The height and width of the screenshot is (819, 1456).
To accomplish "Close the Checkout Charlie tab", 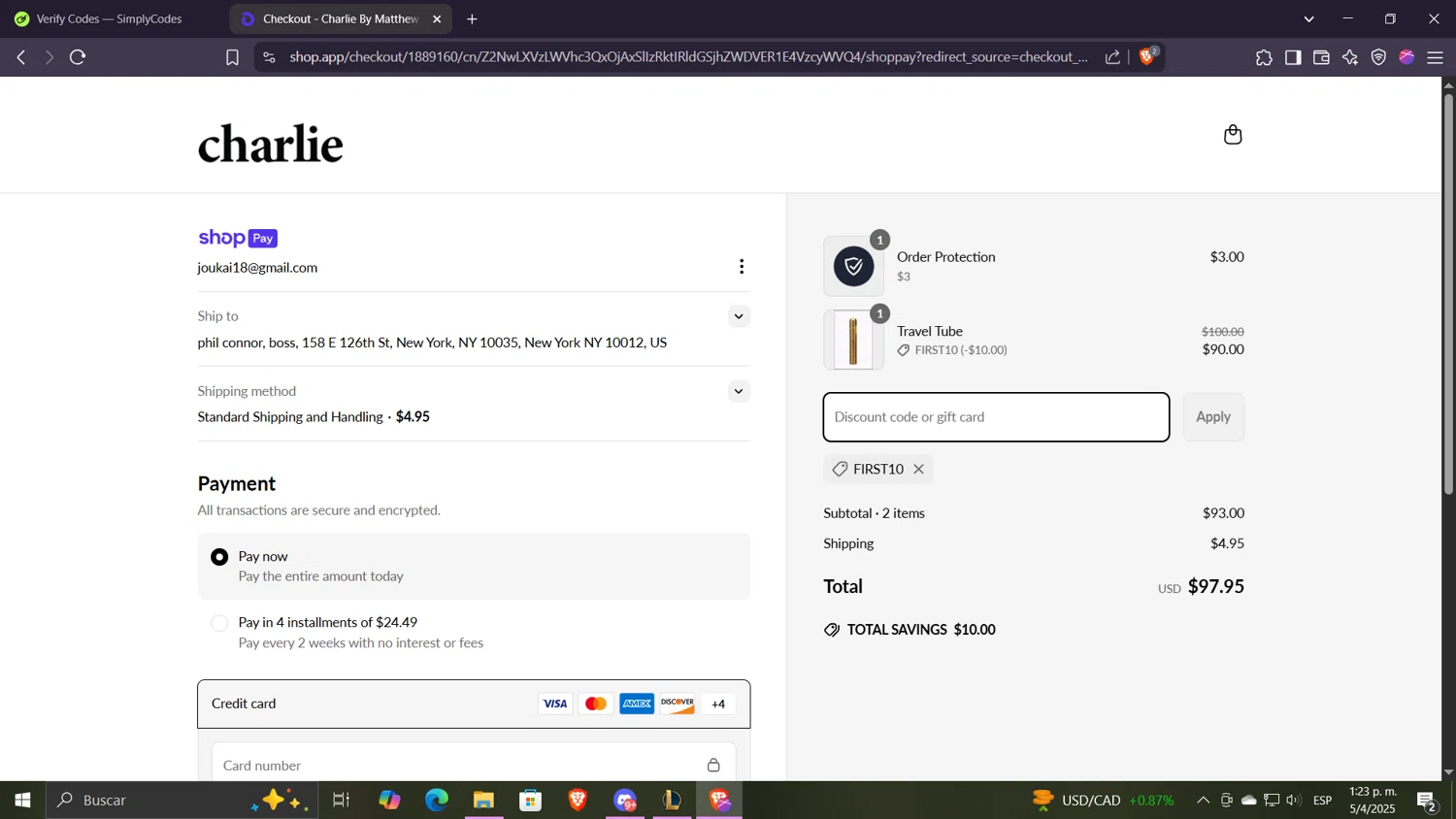I will pyautogui.click(x=437, y=18).
